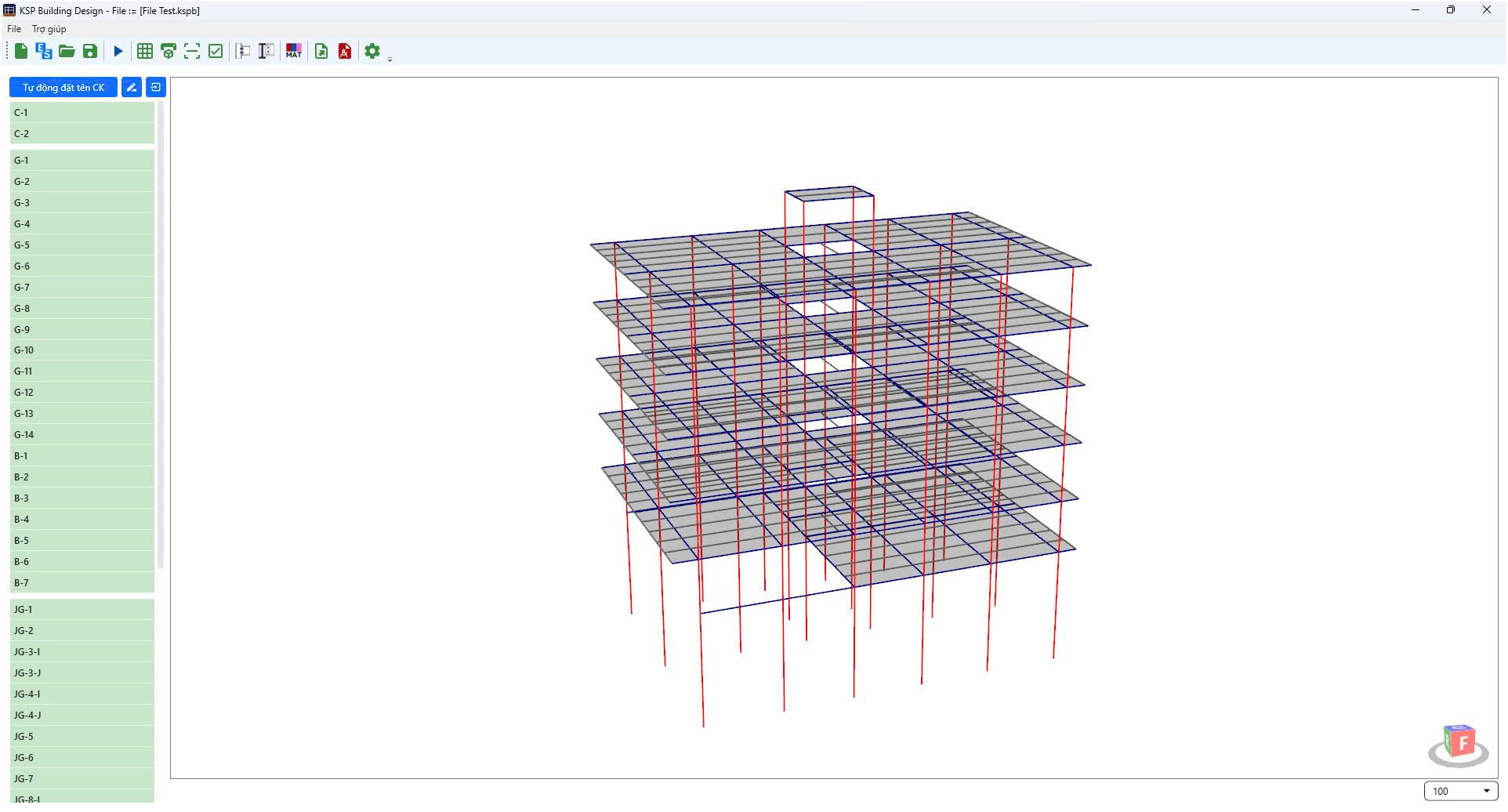
Task: Save the project with the disk icon
Action: [x=90, y=51]
